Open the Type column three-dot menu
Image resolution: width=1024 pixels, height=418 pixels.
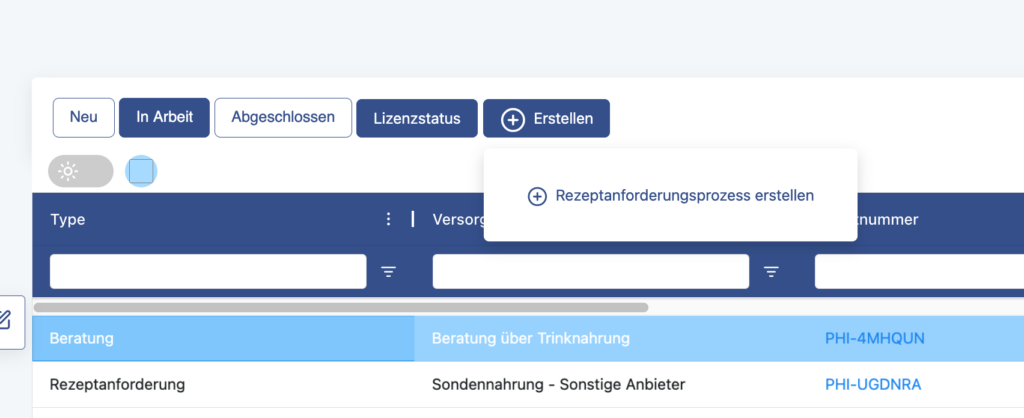click(389, 219)
